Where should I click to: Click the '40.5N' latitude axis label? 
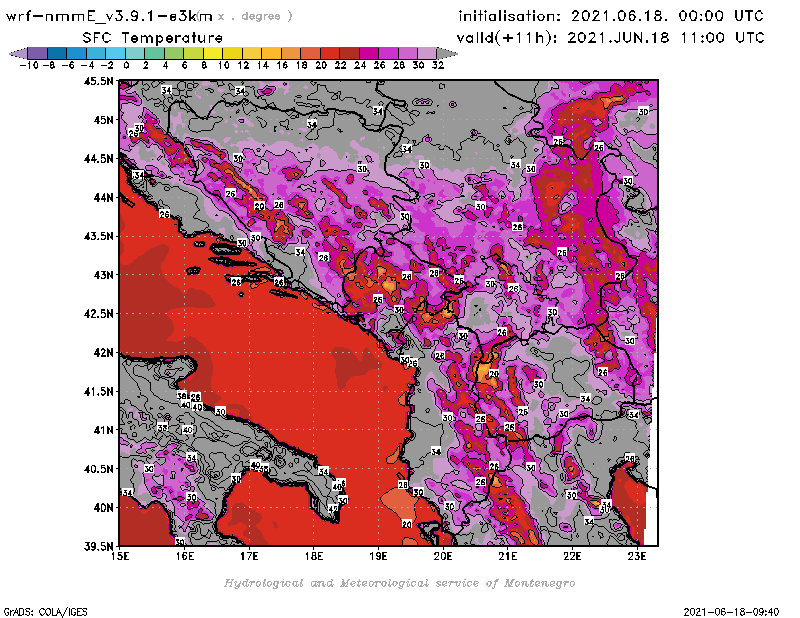(98, 469)
